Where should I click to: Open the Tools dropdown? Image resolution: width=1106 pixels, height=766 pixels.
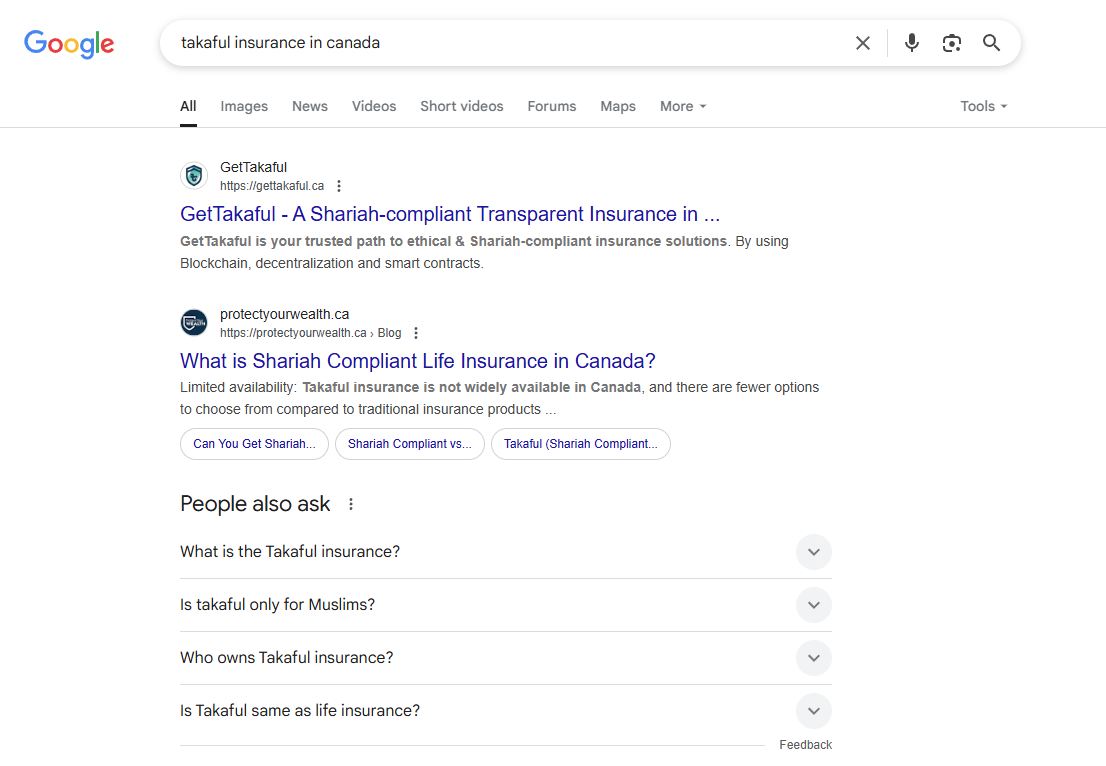point(984,107)
